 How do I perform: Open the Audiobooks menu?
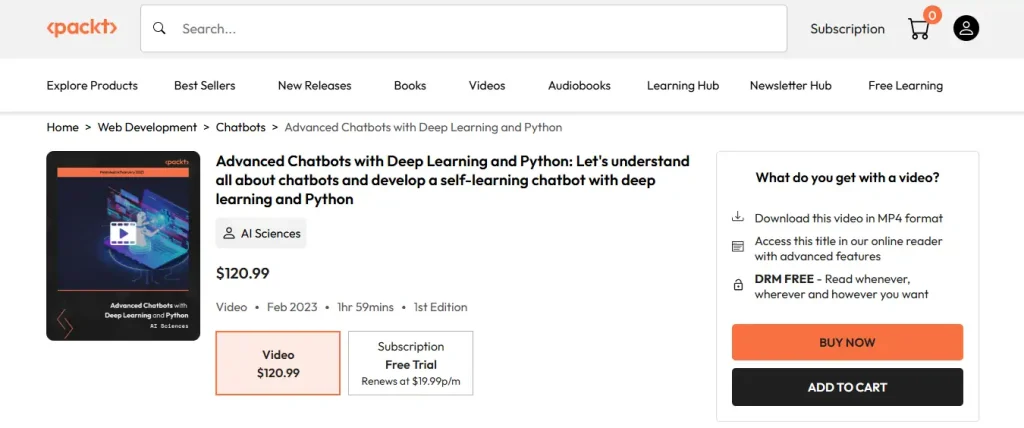tap(579, 86)
